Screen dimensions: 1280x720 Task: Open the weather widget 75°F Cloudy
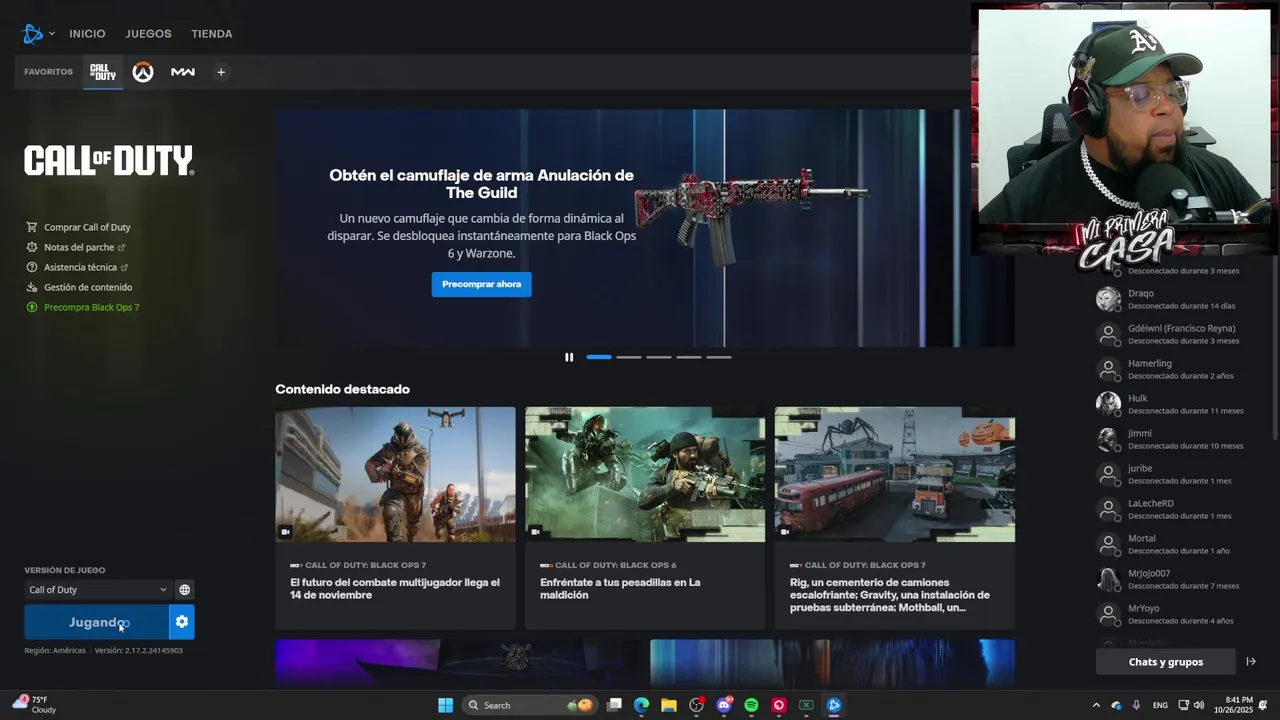34,705
